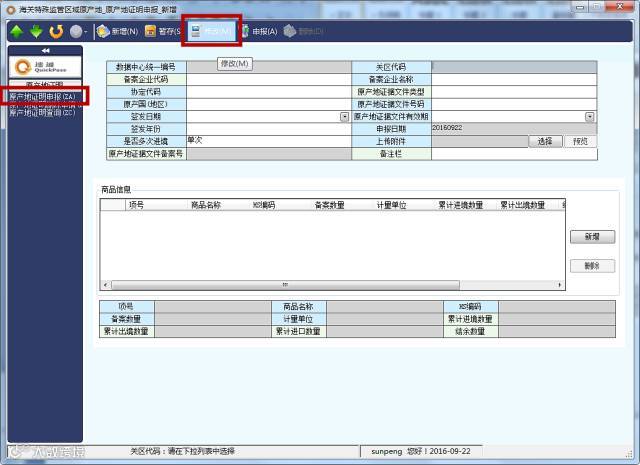Click status text 关区代码：请在下拉列表中选择
Image resolution: width=640 pixels, height=465 pixels.
(182, 451)
